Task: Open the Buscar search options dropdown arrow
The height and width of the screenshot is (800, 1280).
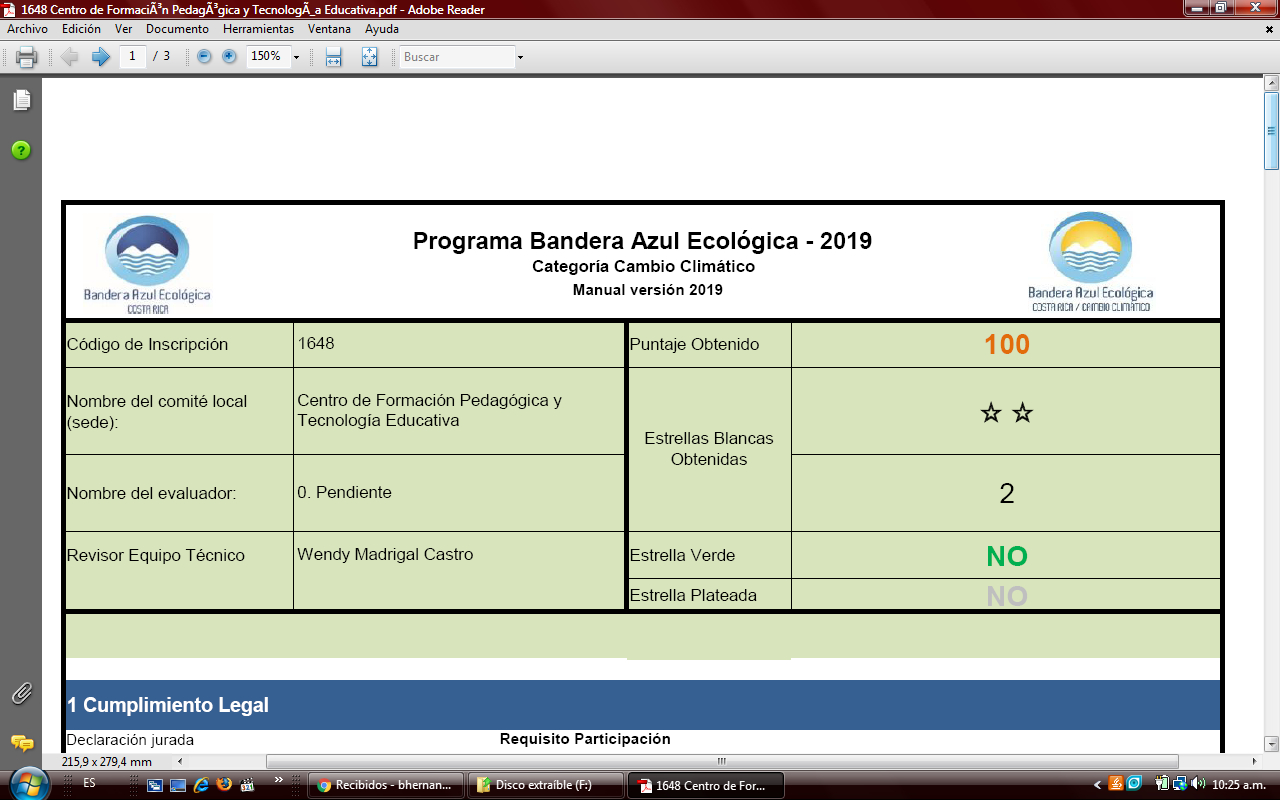Action: (x=520, y=57)
